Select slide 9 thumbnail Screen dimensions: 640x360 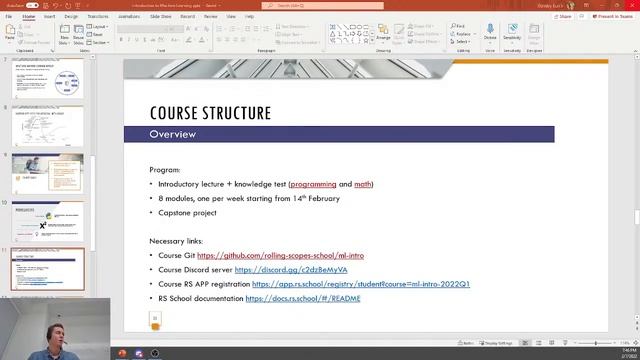[47, 173]
